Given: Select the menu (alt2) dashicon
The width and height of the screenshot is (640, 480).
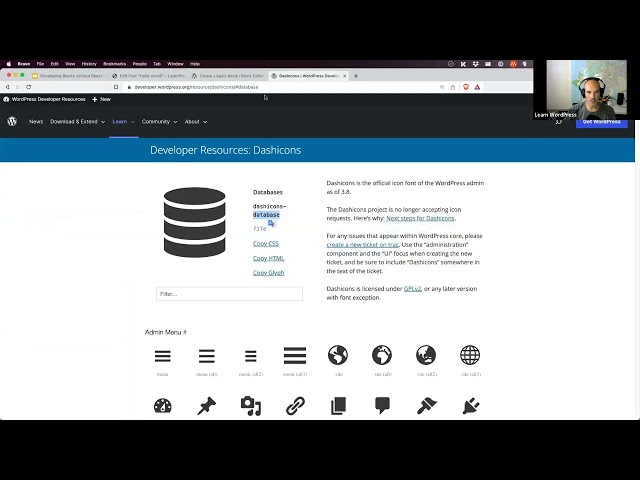Looking at the screenshot, I should point(251,356).
